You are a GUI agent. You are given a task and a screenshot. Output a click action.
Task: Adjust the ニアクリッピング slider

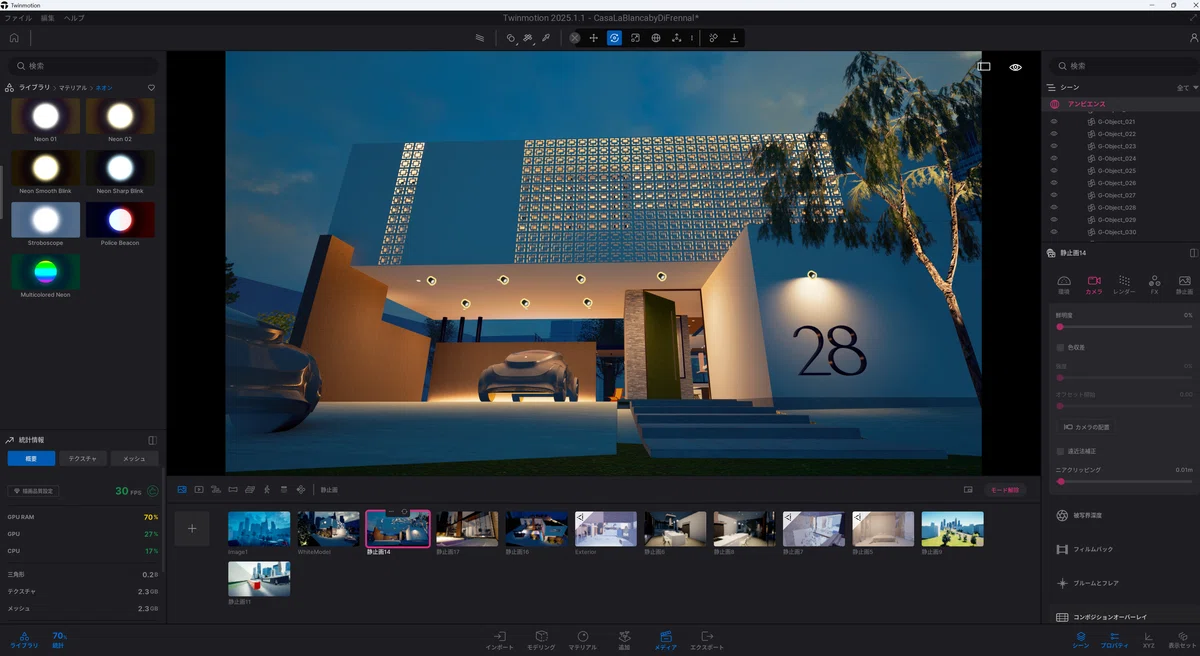[x=1124, y=482]
